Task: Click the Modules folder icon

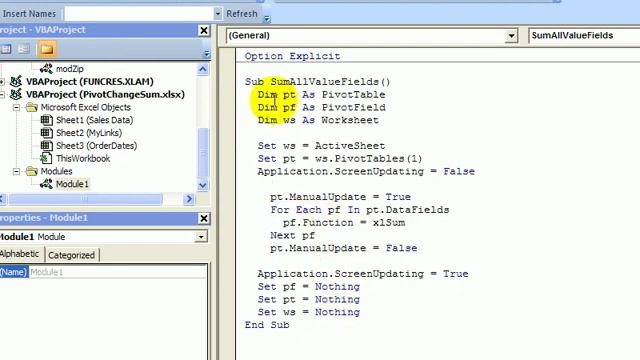Action: tap(31, 171)
